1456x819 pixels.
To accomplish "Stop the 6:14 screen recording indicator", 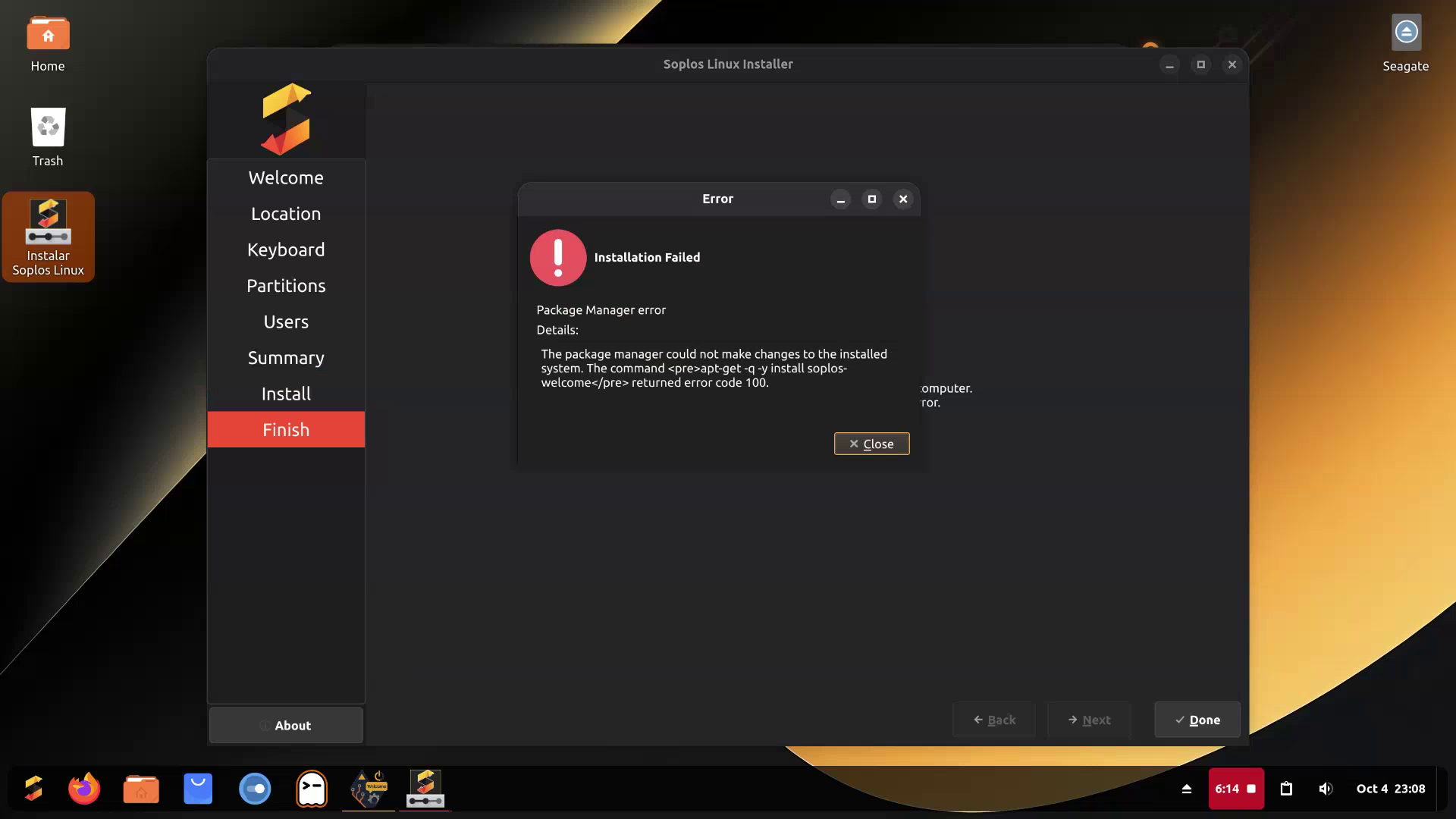I will (x=1235, y=789).
